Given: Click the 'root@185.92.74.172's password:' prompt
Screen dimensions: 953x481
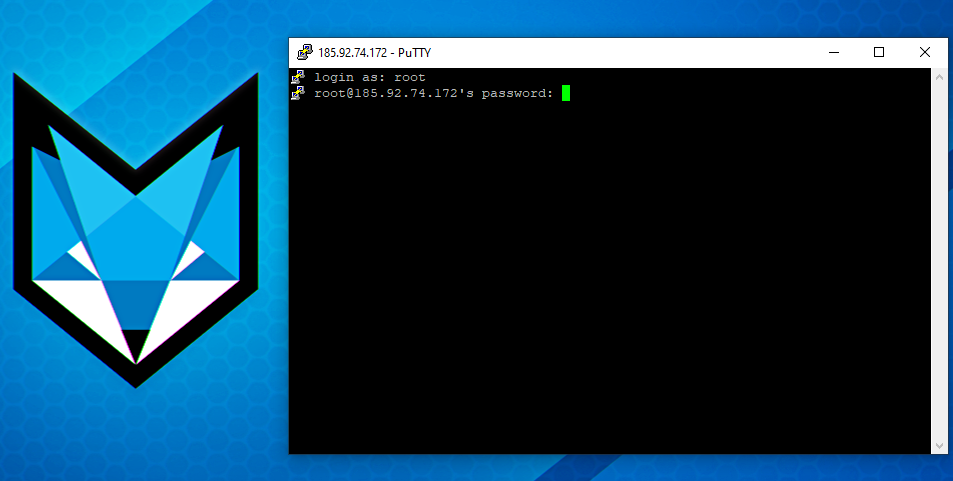Looking at the screenshot, I should tap(433, 93).
